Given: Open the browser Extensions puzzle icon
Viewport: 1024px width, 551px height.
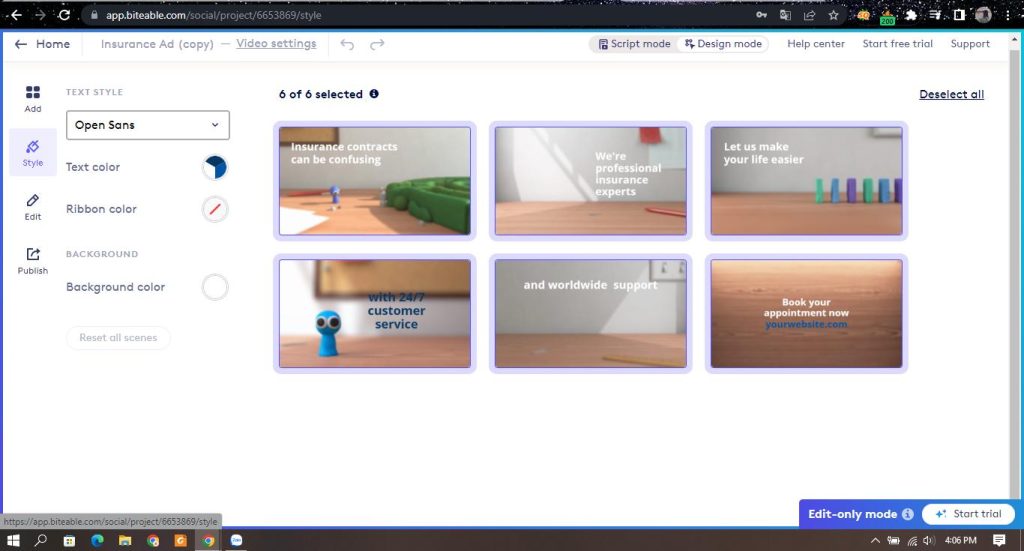Looking at the screenshot, I should pos(911,14).
